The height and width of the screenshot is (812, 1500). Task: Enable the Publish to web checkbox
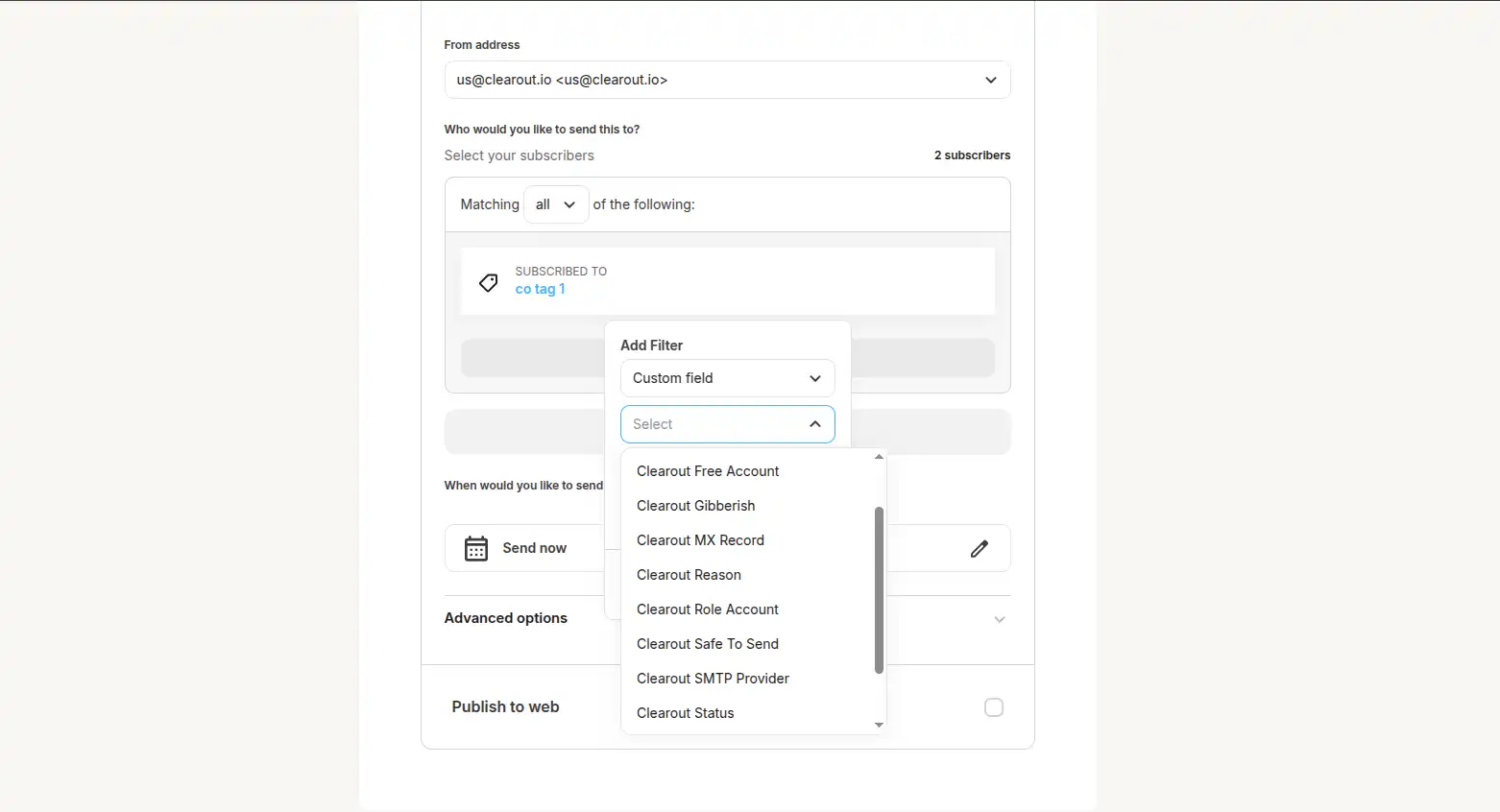994,706
